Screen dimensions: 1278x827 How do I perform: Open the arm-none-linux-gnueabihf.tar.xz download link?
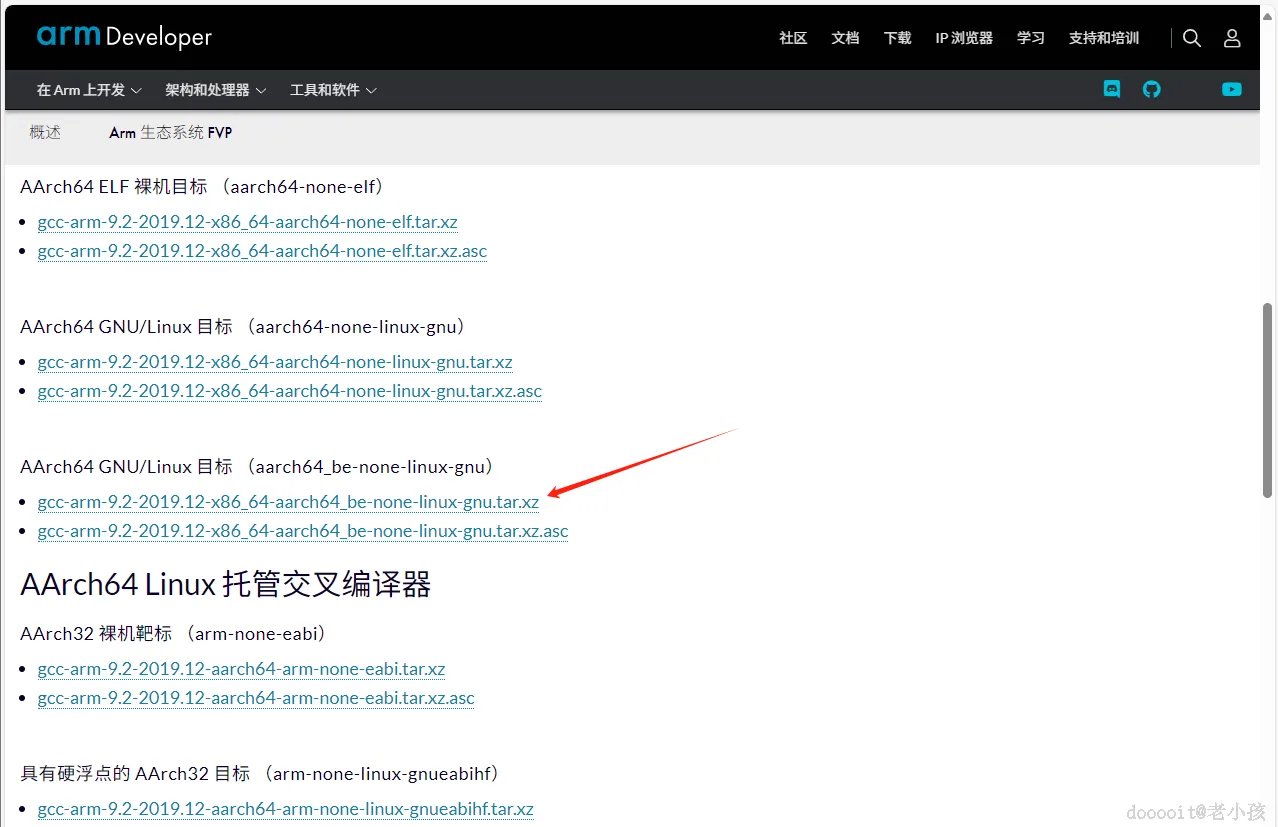click(x=286, y=808)
